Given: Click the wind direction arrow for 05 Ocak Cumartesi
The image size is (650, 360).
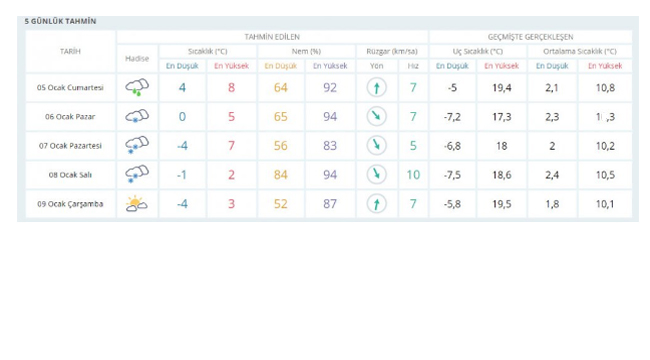Looking at the screenshot, I should [x=376, y=88].
